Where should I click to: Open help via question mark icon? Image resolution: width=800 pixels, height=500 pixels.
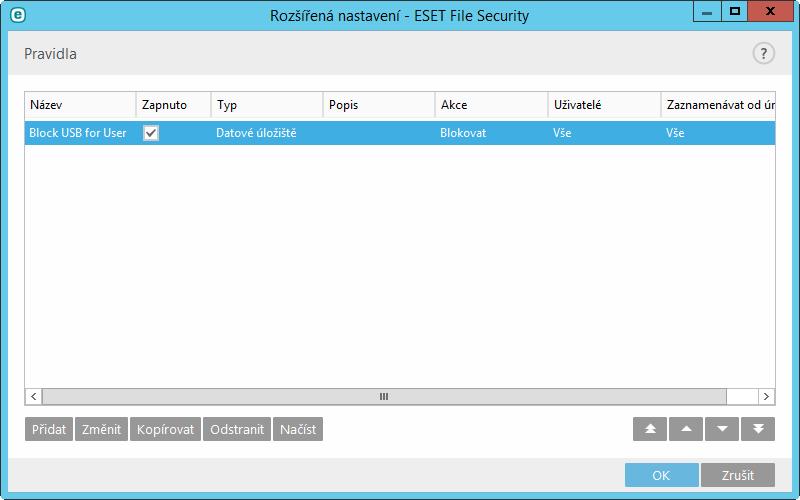pyautogui.click(x=763, y=54)
